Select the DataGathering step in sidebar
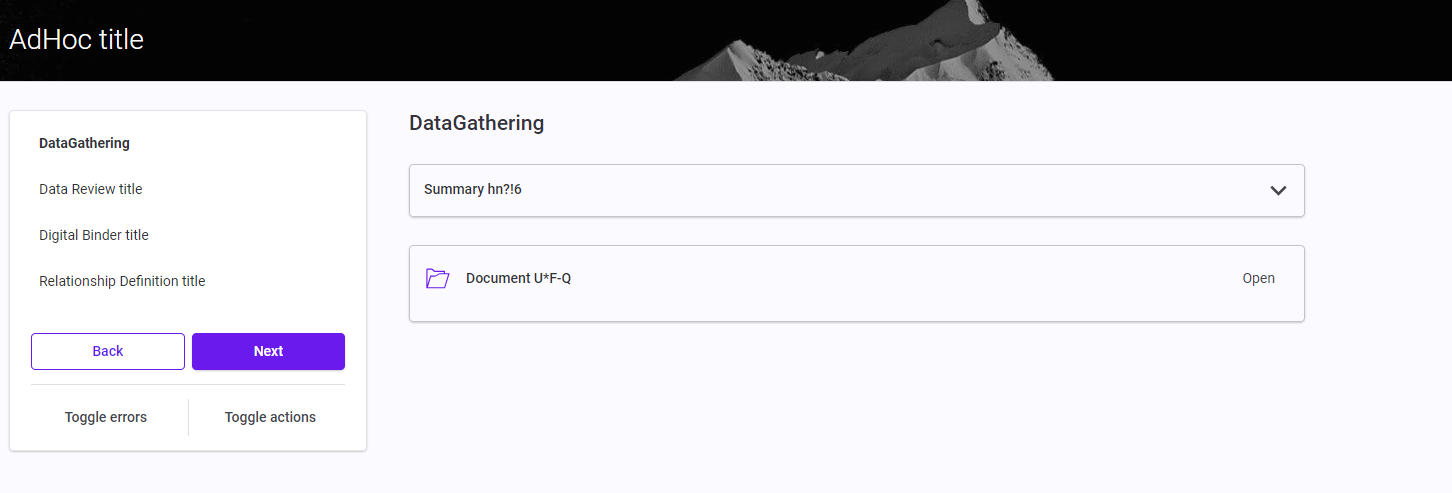The width and height of the screenshot is (1452, 493). tap(84, 143)
